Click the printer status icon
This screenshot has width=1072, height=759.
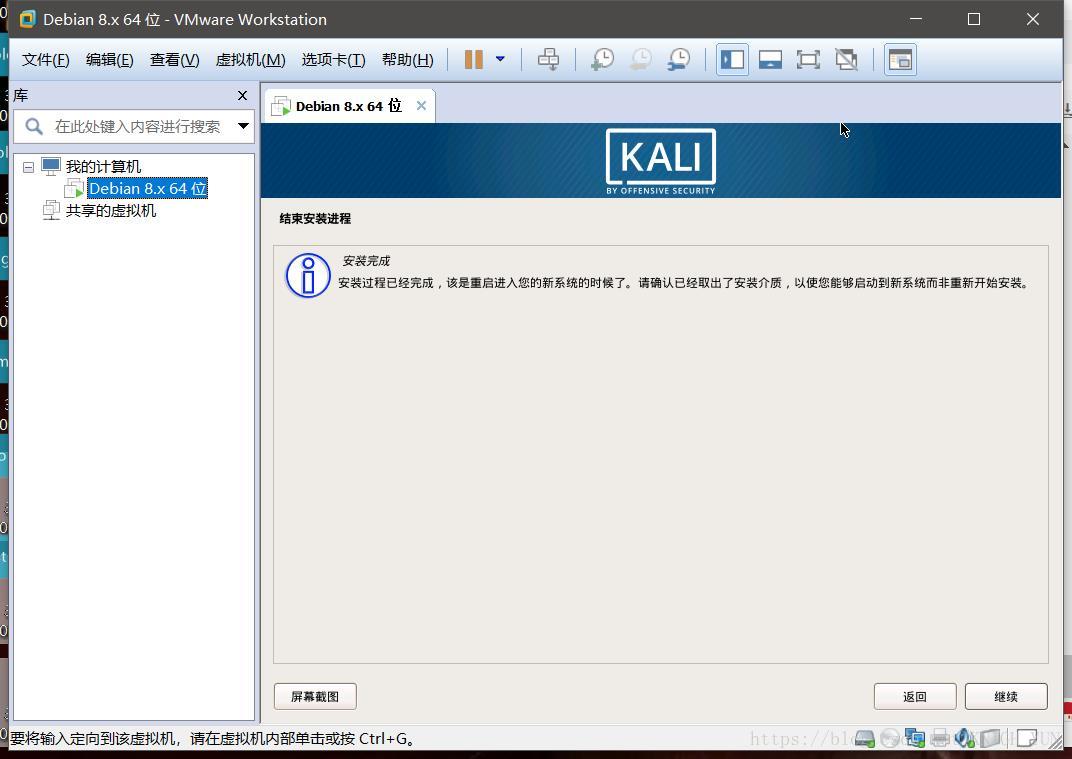coord(940,738)
